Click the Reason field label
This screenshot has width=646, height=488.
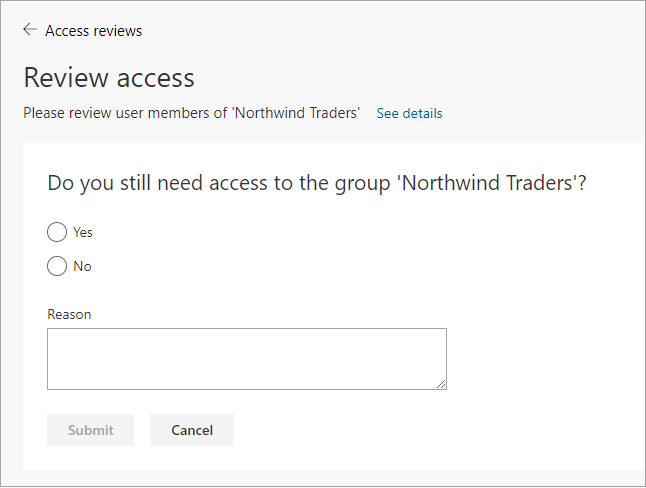[x=69, y=314]
